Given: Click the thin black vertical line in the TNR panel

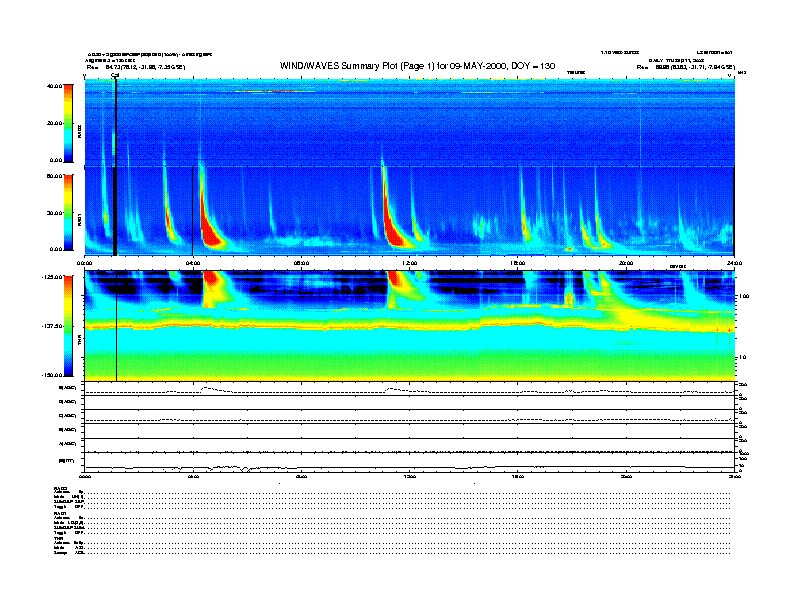Looking at the screenshot, I should pos(117,326).
